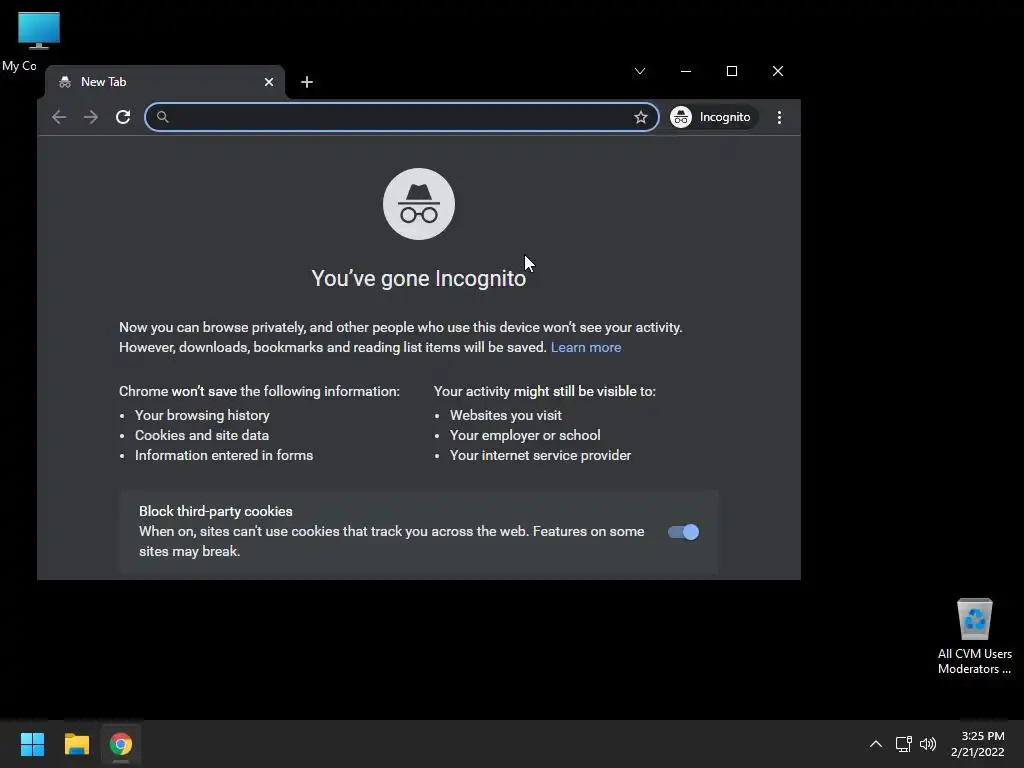The height and width of the screenshot is (768, 1024).
Task: Click the "You've gone Incognito" heading
Action: click(419, 278)
